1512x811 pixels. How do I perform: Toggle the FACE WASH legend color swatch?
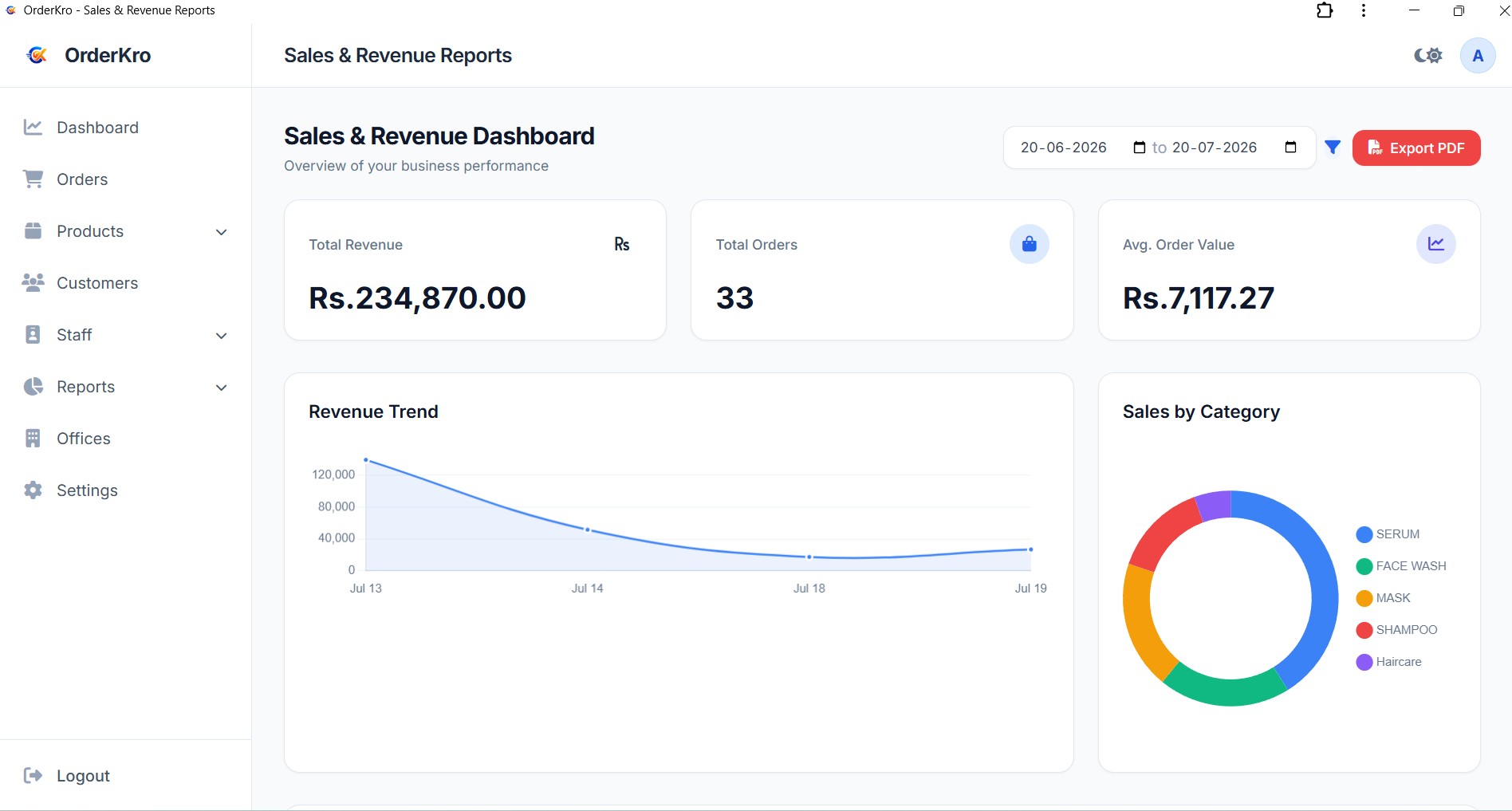1364,566
